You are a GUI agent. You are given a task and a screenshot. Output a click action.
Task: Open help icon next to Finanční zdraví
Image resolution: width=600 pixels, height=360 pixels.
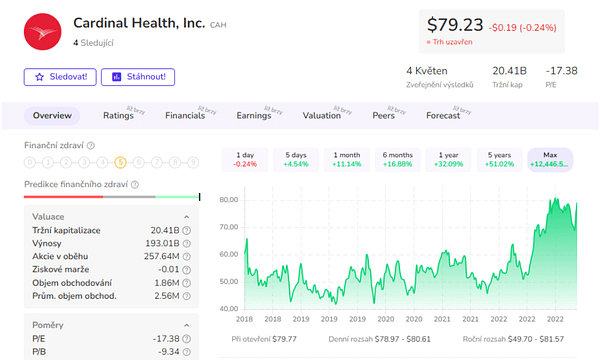(91, 146)
